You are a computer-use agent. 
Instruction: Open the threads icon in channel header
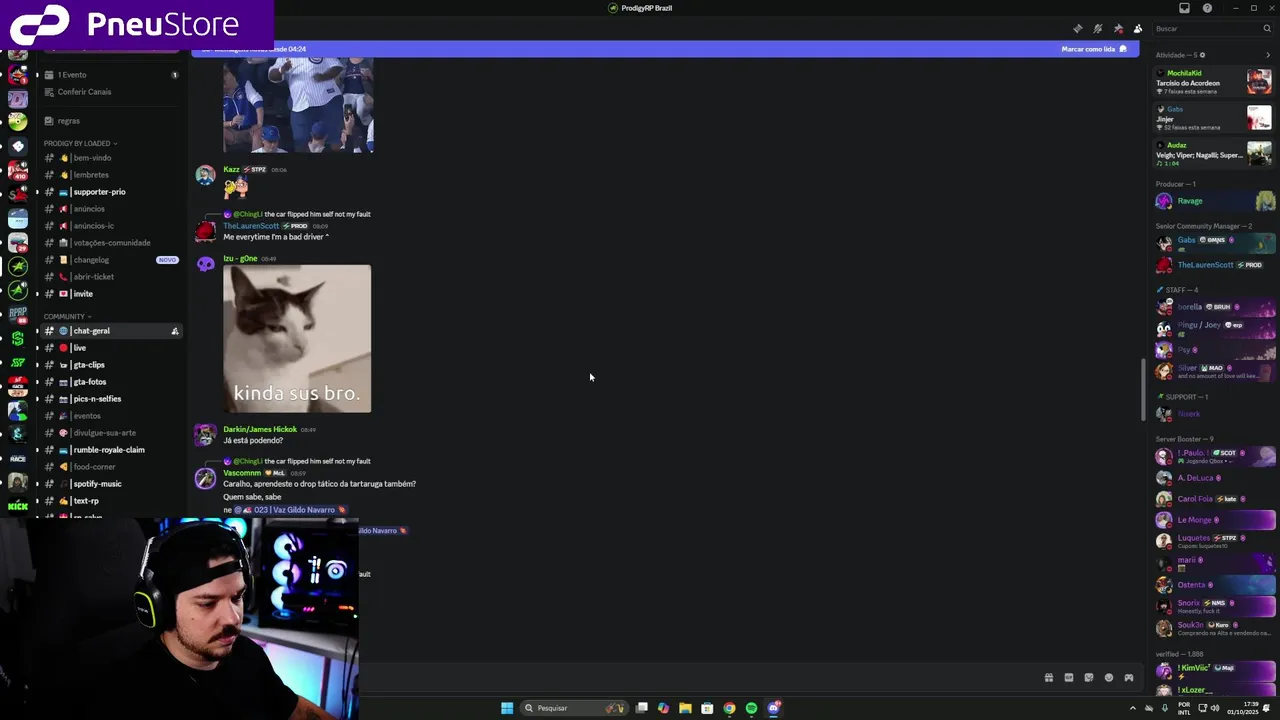point(1077,29)
